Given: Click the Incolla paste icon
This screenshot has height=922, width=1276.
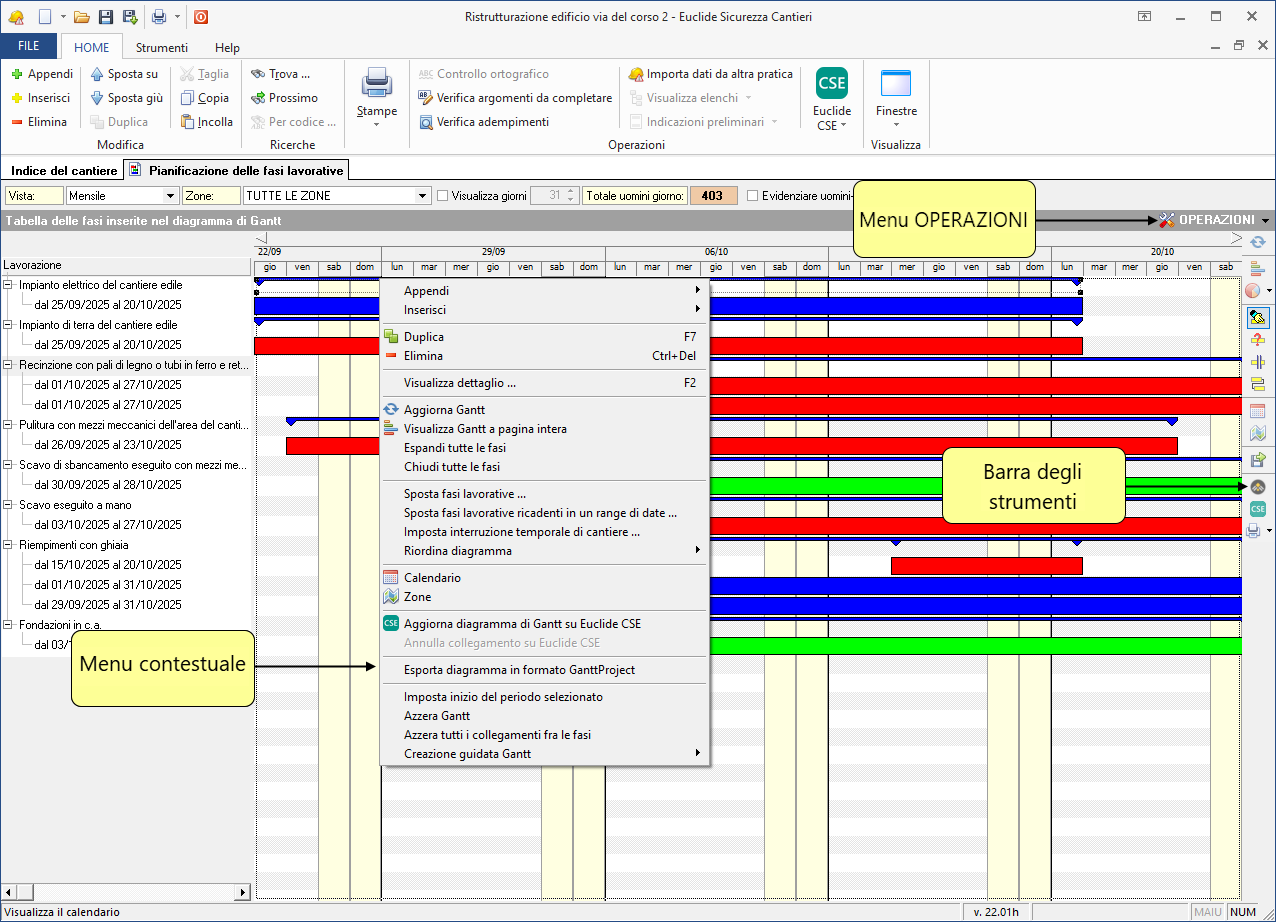Looking at the screenshot, I should (187, 122).
